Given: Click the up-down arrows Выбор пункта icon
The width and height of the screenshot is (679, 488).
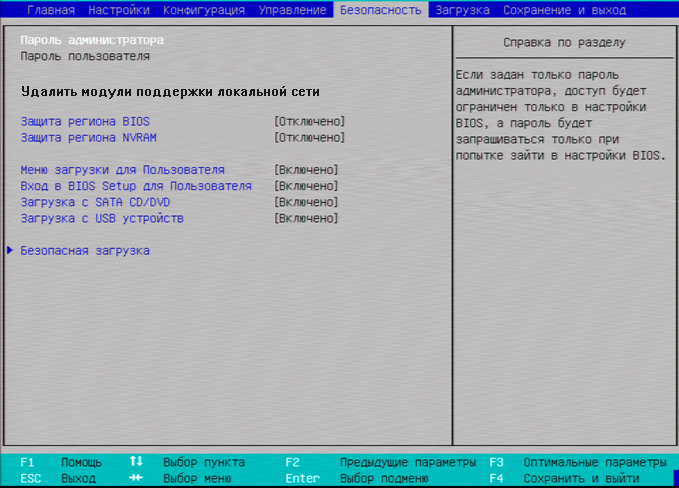Looking at the screenshot, I should [137, 463].
